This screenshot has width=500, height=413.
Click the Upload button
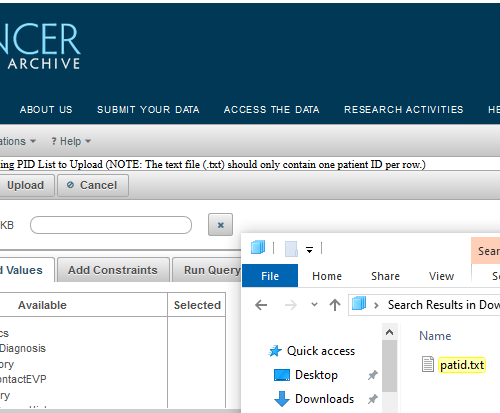tap(25, 185)
